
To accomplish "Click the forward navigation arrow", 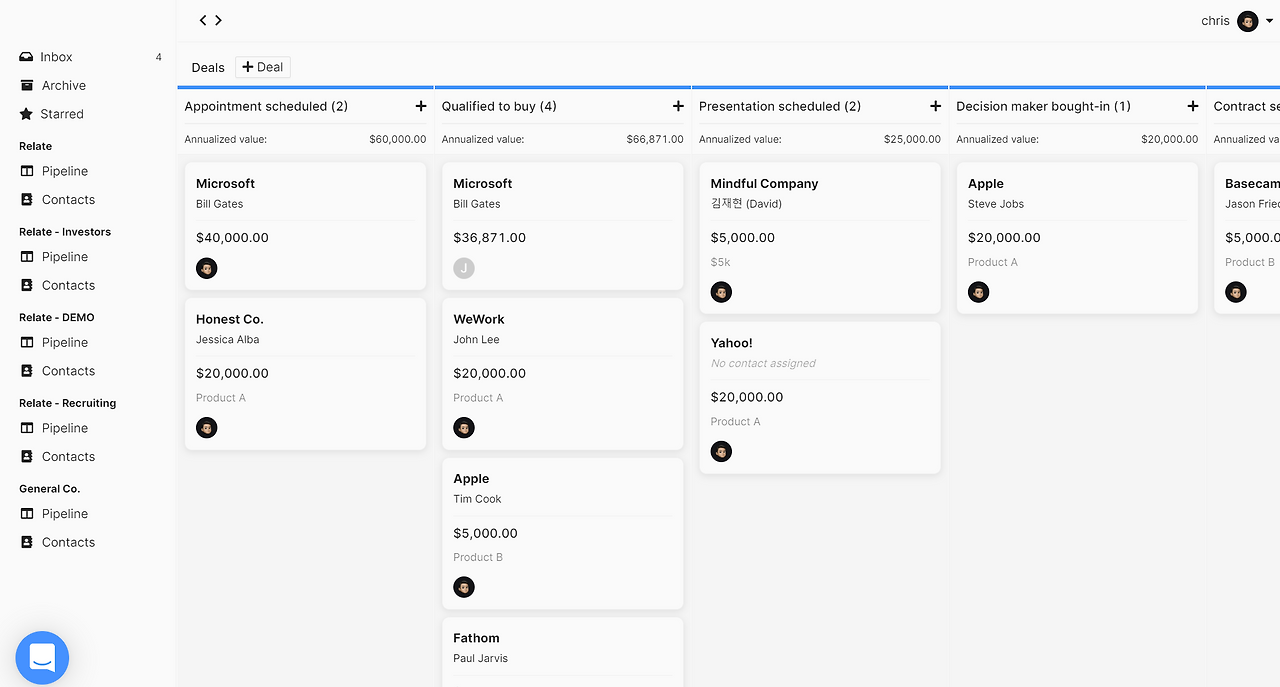I will point(218,20).
